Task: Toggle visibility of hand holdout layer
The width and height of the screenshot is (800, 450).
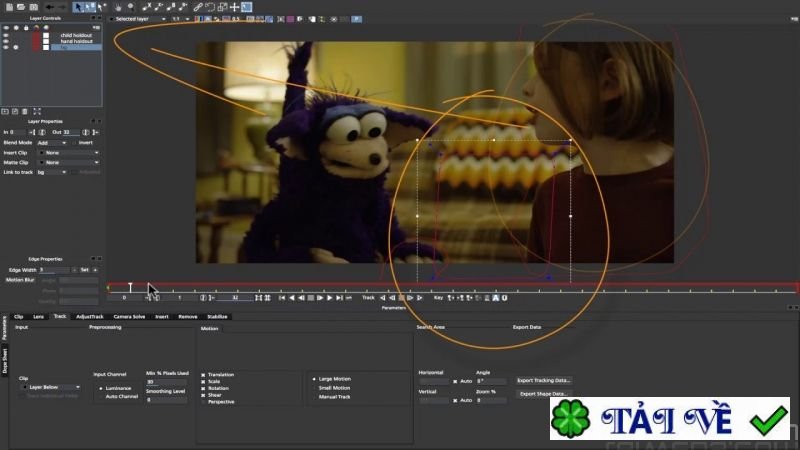Action: [x=6, y=41]
